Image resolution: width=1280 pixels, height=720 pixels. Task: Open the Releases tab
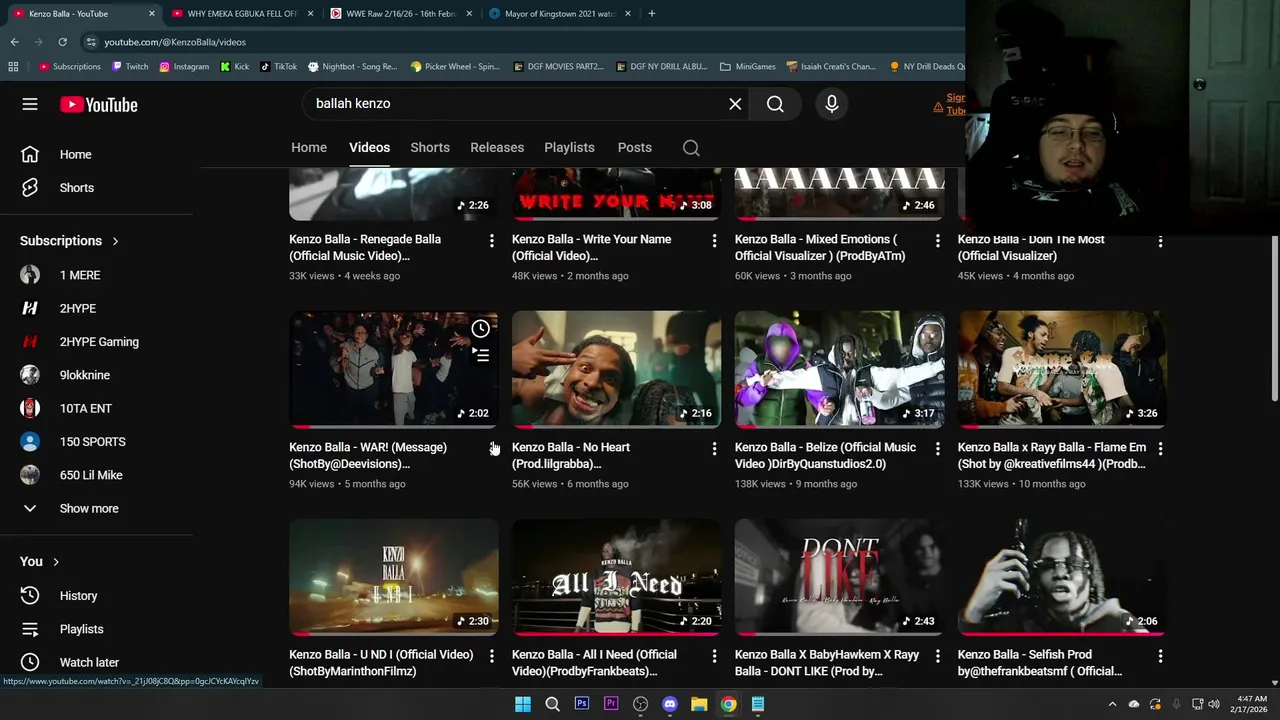(x=497, y=147)
